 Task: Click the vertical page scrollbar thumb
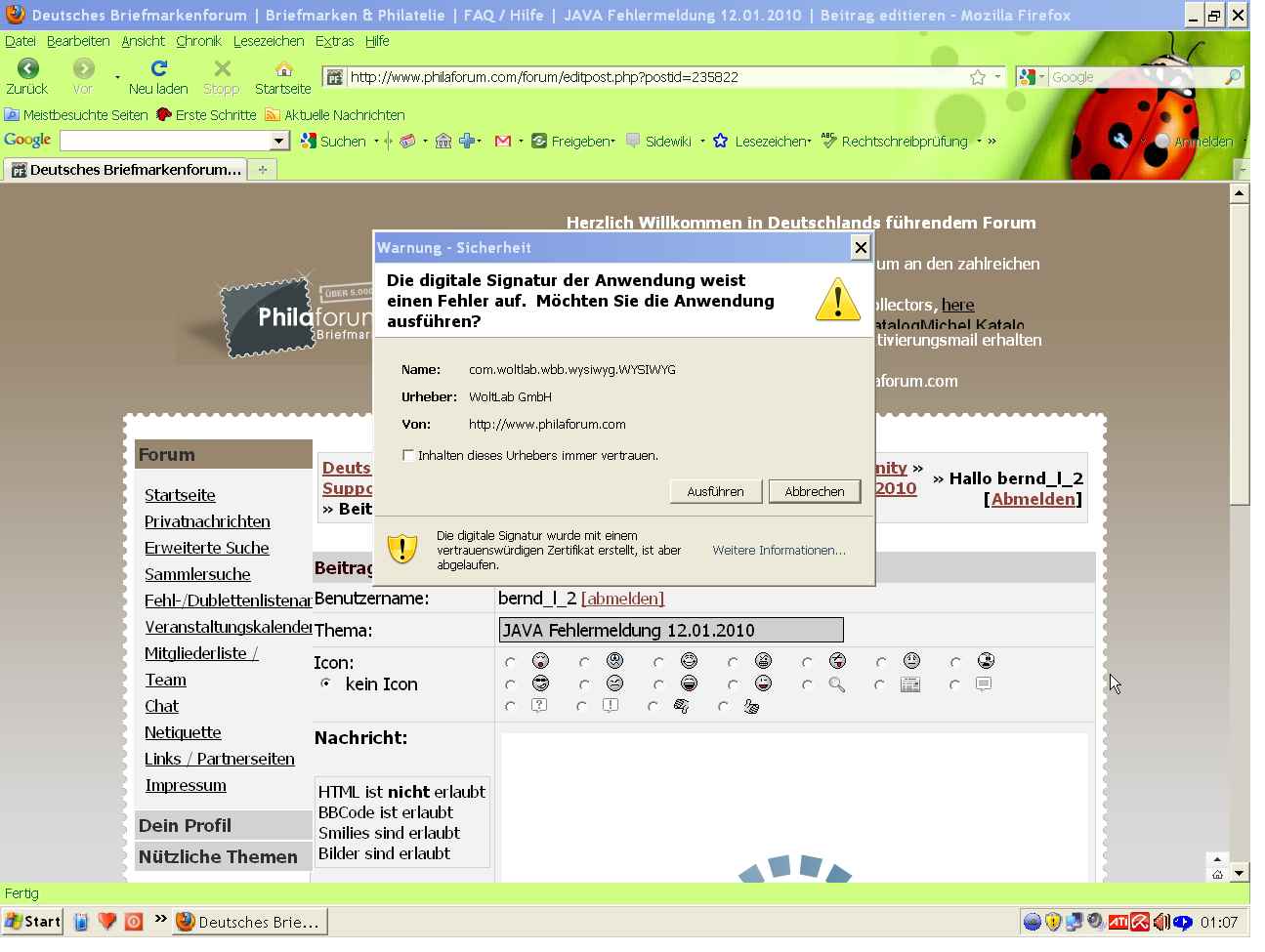1239,352
